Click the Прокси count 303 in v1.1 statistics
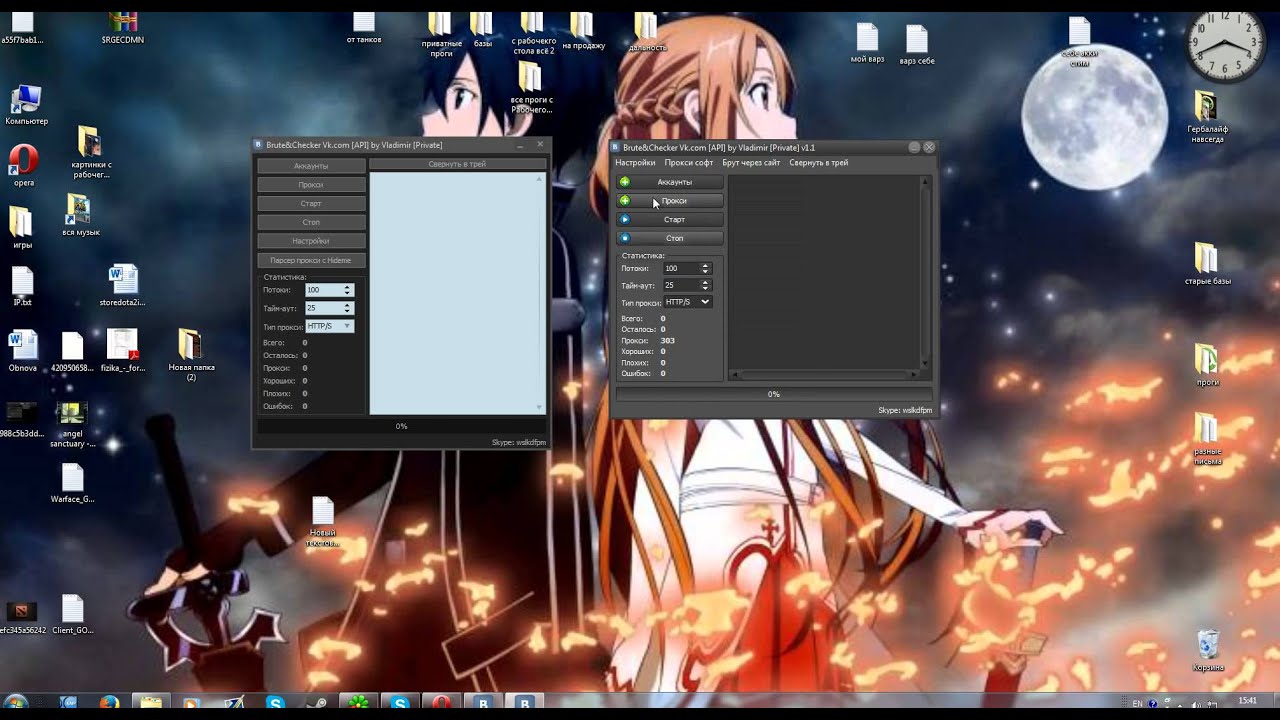Viewport: 1280px width, 720px height. click(x=667, y=341)
